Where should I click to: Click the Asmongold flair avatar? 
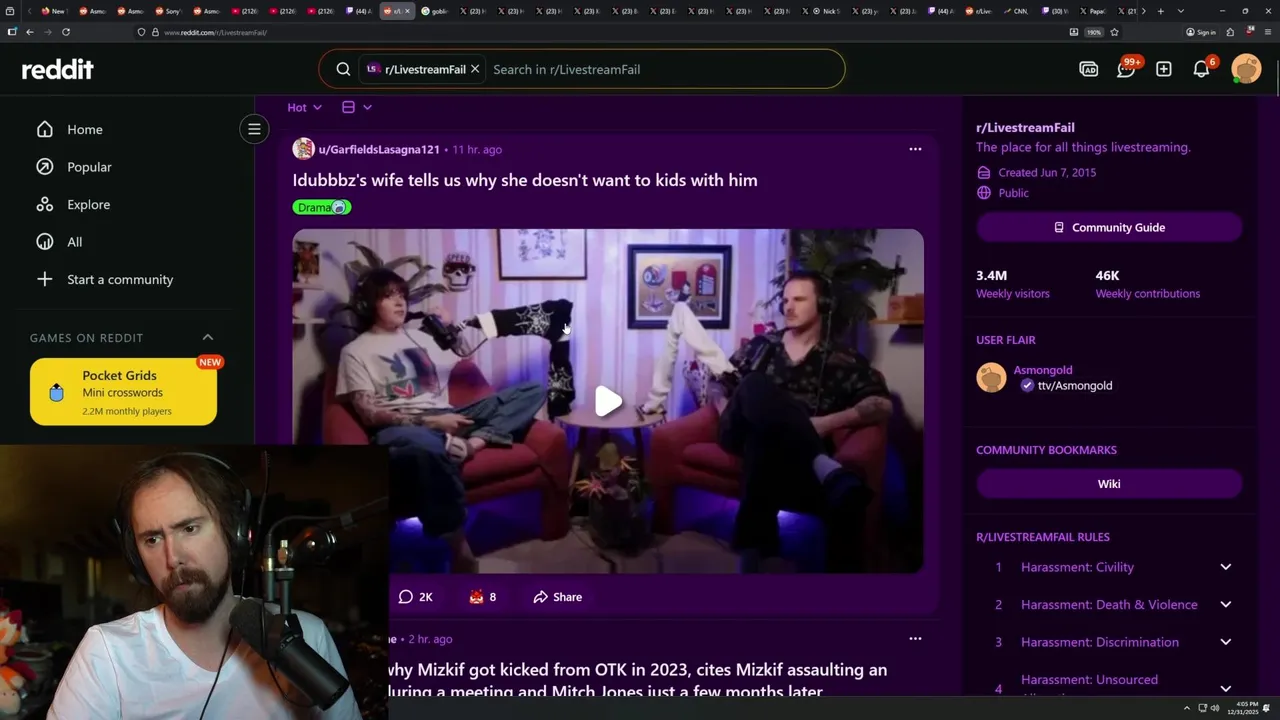pos(991,377)
